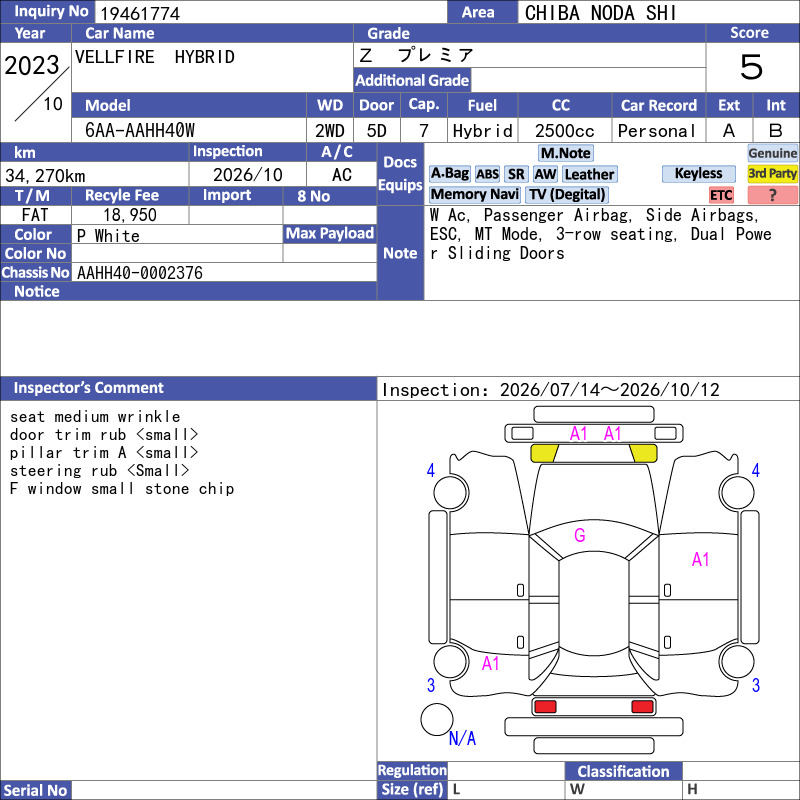
Task: Click the inspection period 2026/07/14~2026/10/12
Action: (x=609, y=390)
